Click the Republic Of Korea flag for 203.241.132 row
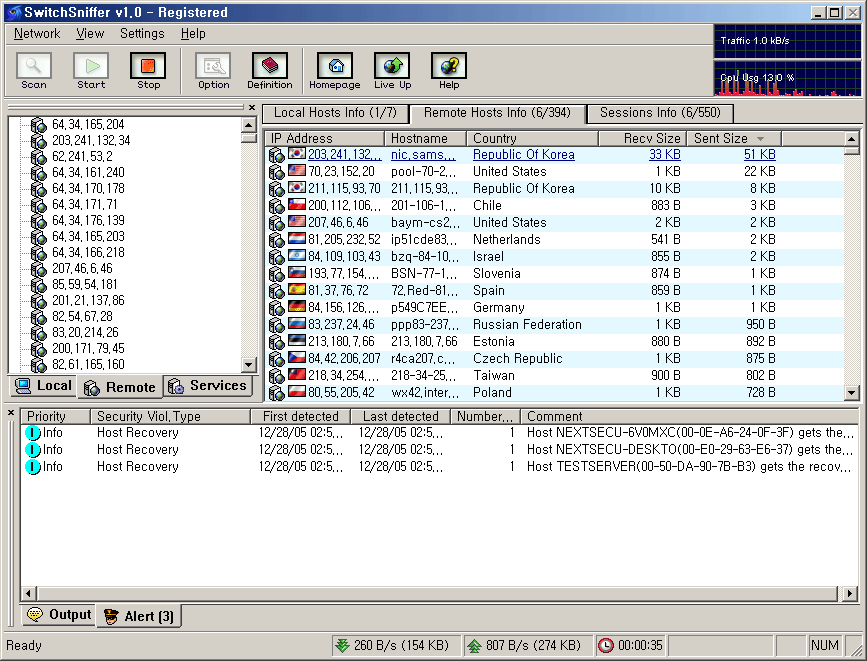867x661 pixels. tap(297, 154)
